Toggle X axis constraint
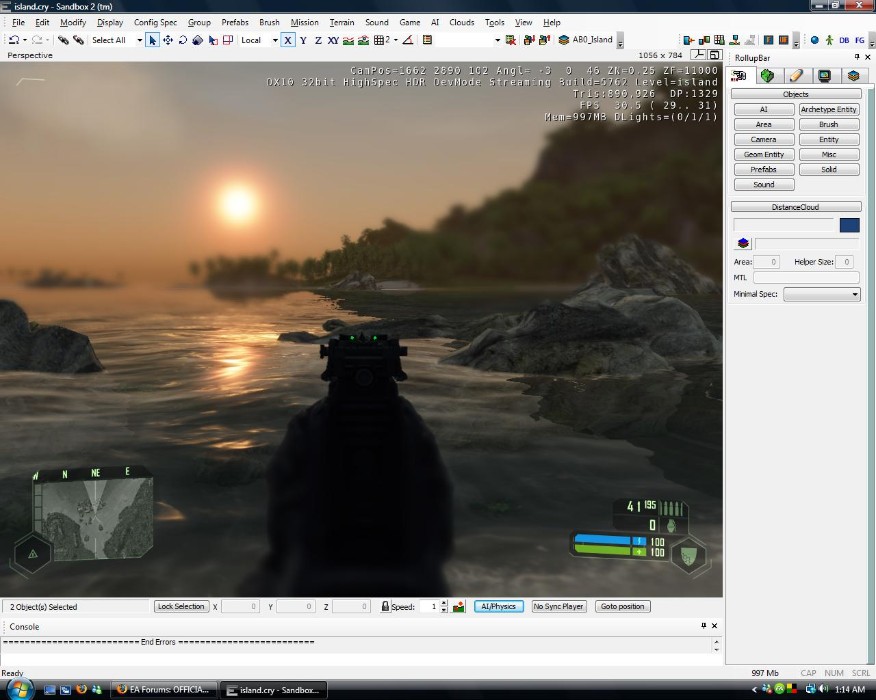Screen dimensions: 876x700 pyautogui.click(x=288, y=40)
